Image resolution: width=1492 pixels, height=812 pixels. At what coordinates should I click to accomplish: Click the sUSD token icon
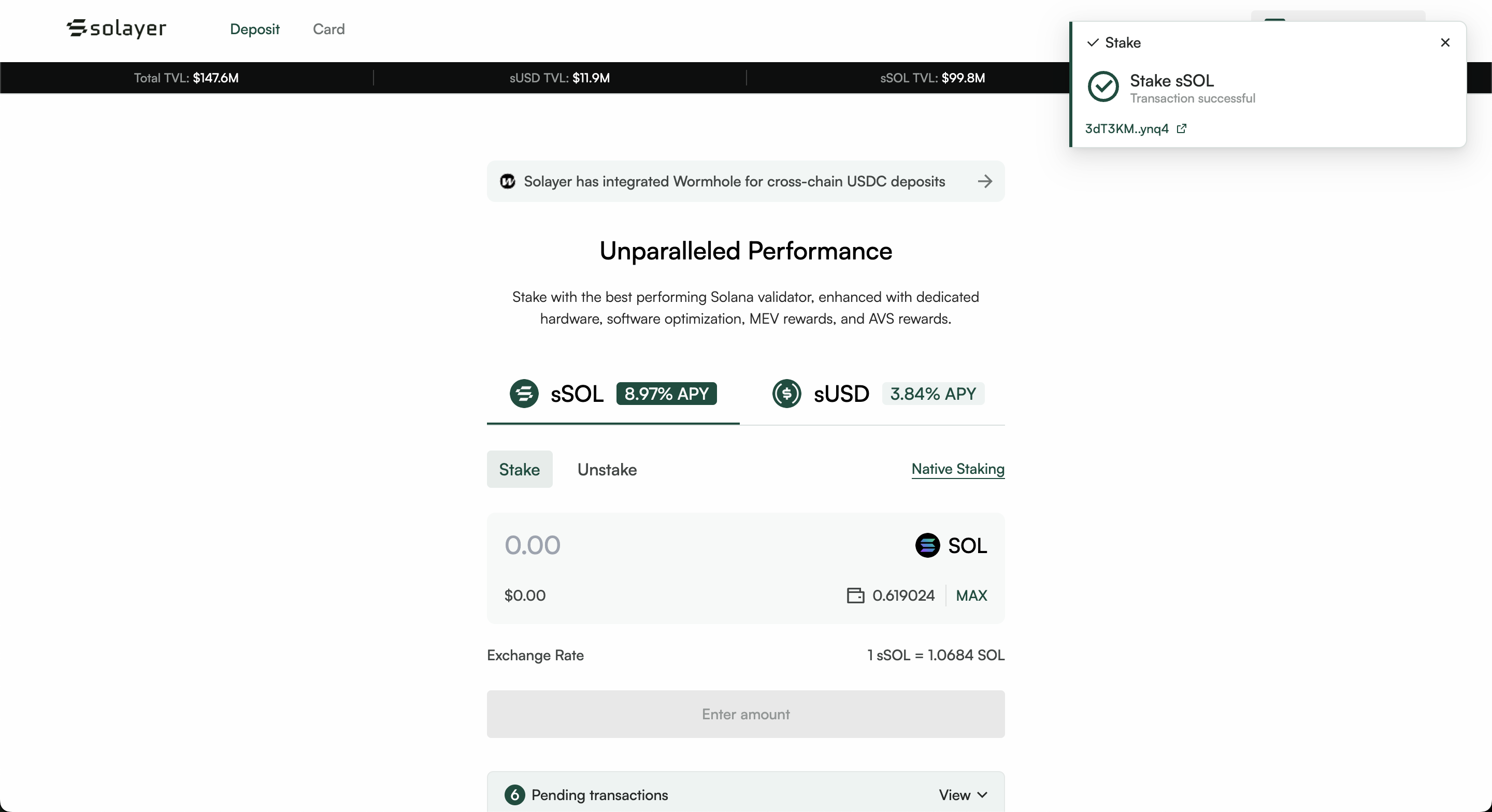(786, 394)
